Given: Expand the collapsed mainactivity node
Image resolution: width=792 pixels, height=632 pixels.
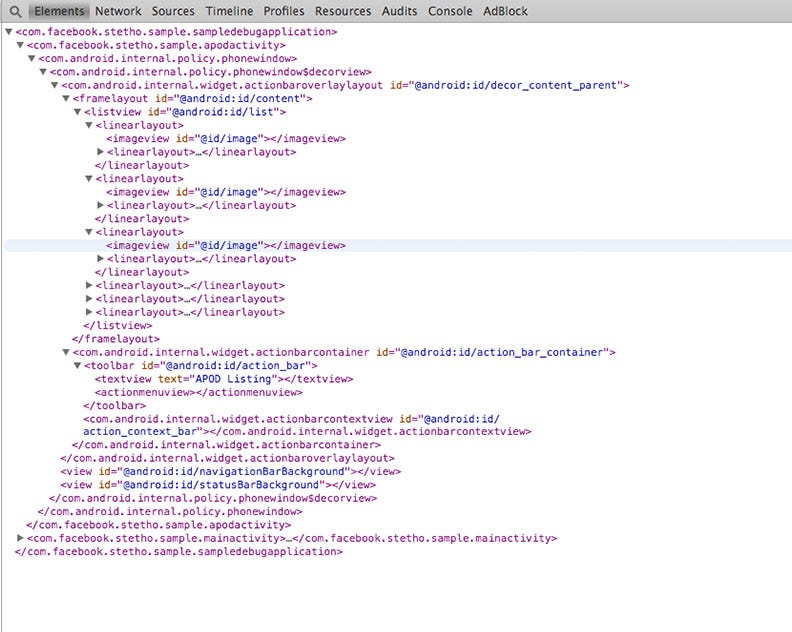Looking at the screenshot, I should [20, 538].
